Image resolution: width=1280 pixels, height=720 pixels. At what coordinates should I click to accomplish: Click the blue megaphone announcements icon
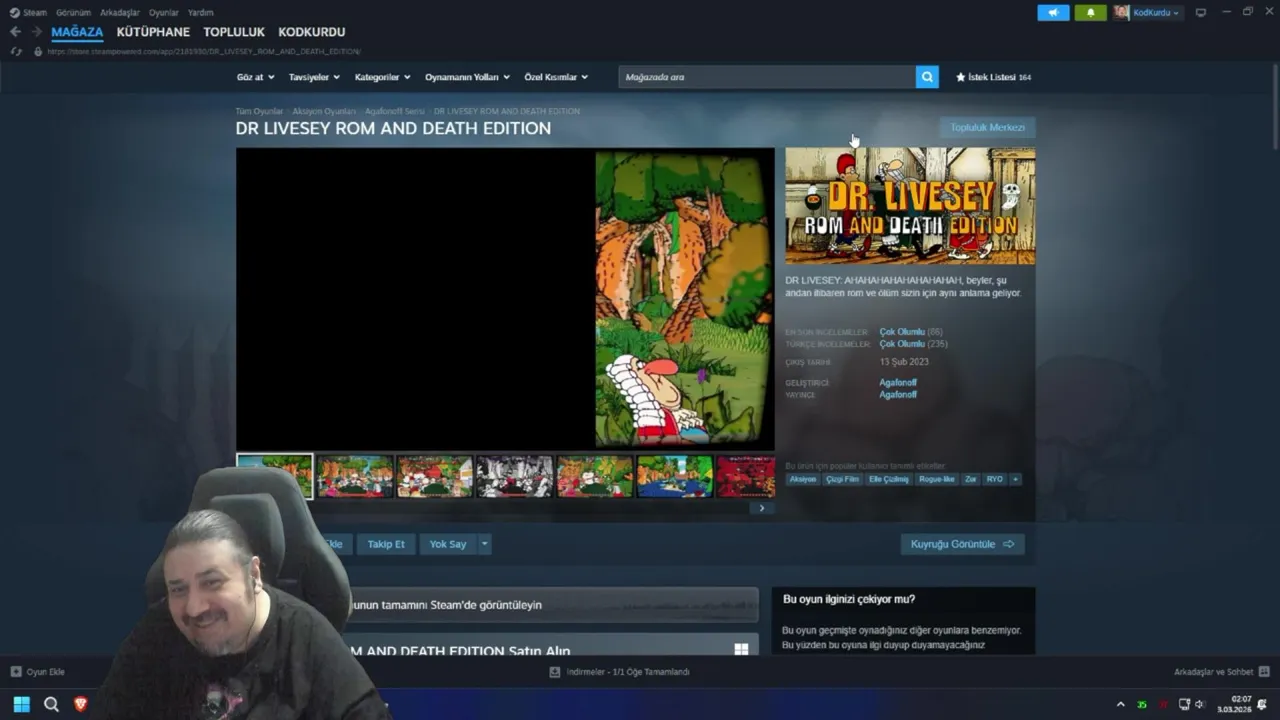coord(1053,12)
